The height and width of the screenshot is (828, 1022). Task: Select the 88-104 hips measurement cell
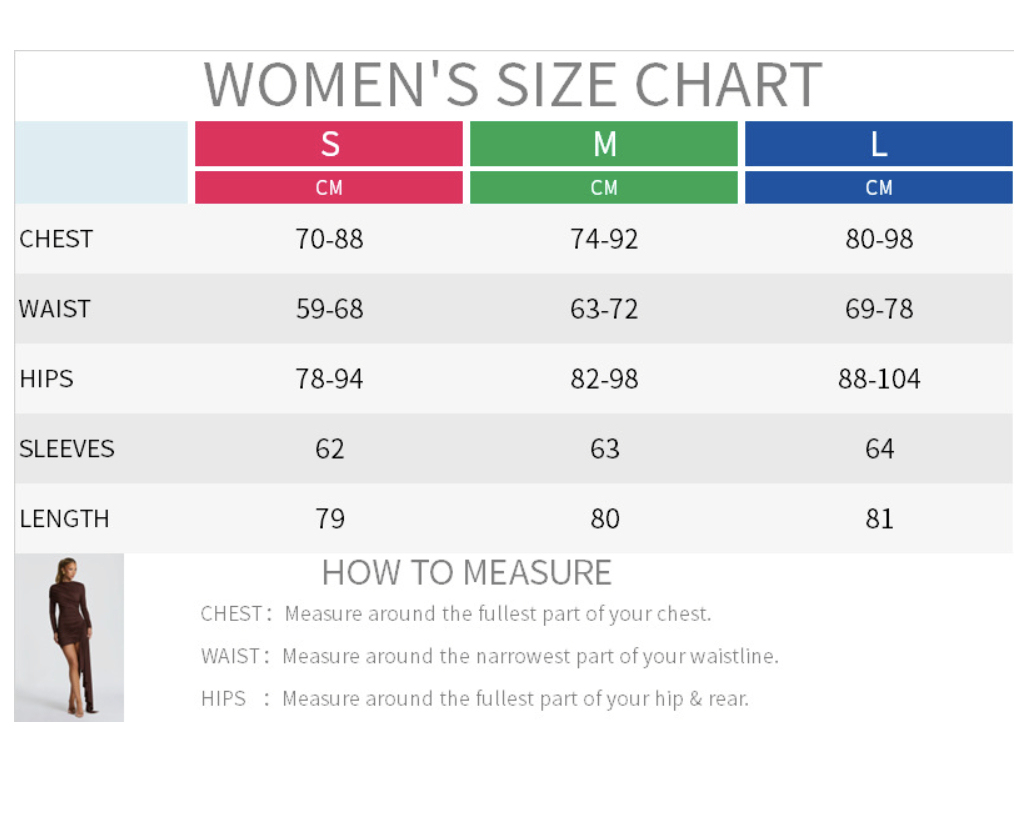pos(879,379)
